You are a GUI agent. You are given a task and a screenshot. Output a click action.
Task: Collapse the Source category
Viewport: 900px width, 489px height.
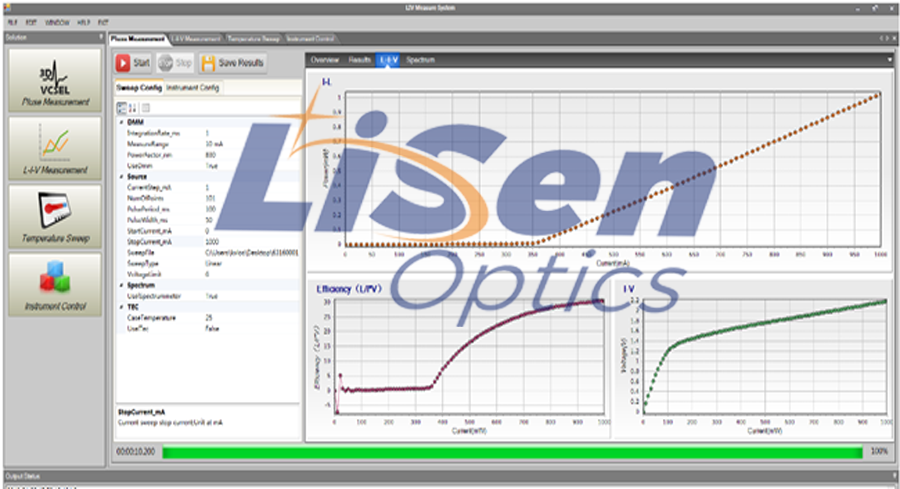coord(121,177)
